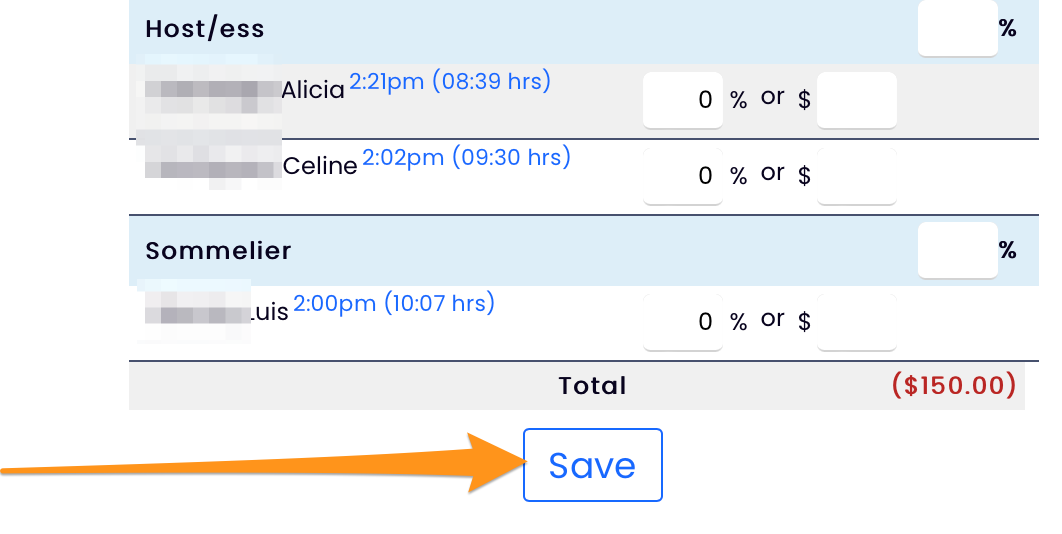The width and height of the screenshot is (1062, 534).
Task: Click Luis's percent input field
Action: pyautogui.click(x=682, y=321)
